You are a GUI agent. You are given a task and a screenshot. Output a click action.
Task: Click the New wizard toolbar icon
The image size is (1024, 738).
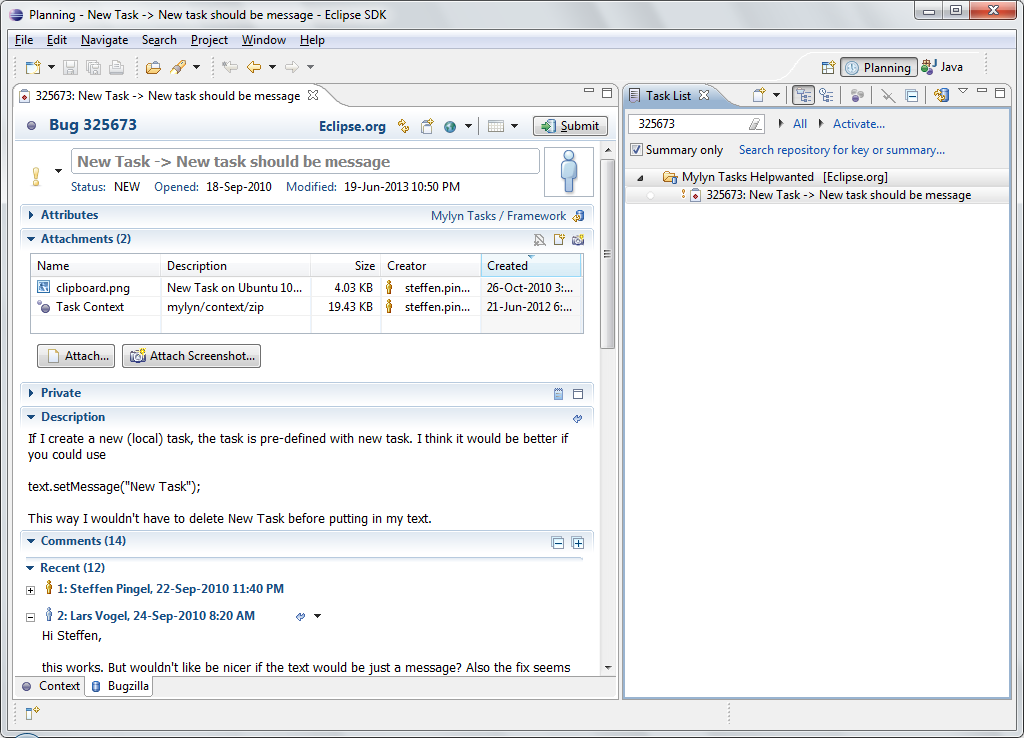coord(33,67)
